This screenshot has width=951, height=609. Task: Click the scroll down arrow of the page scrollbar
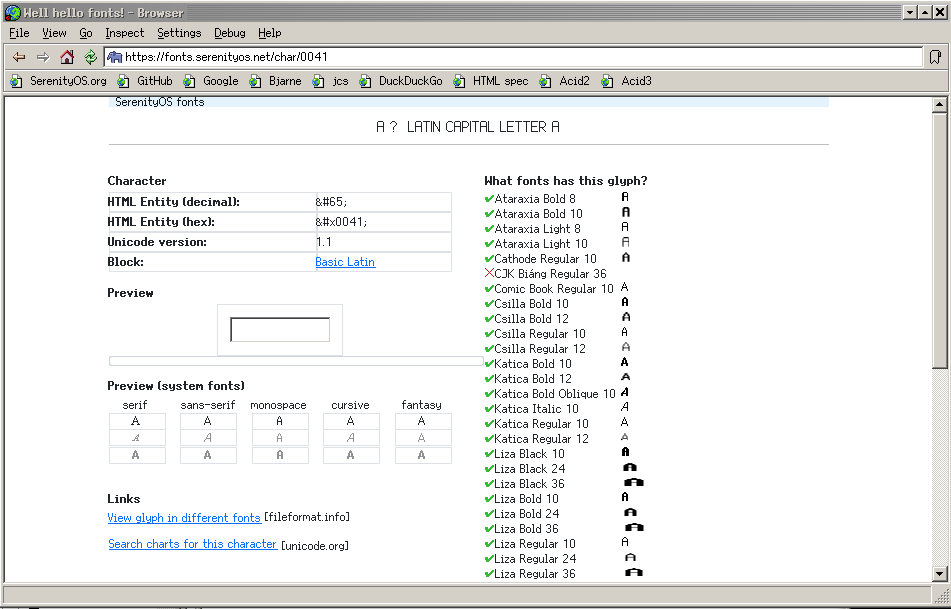(939, 574)
